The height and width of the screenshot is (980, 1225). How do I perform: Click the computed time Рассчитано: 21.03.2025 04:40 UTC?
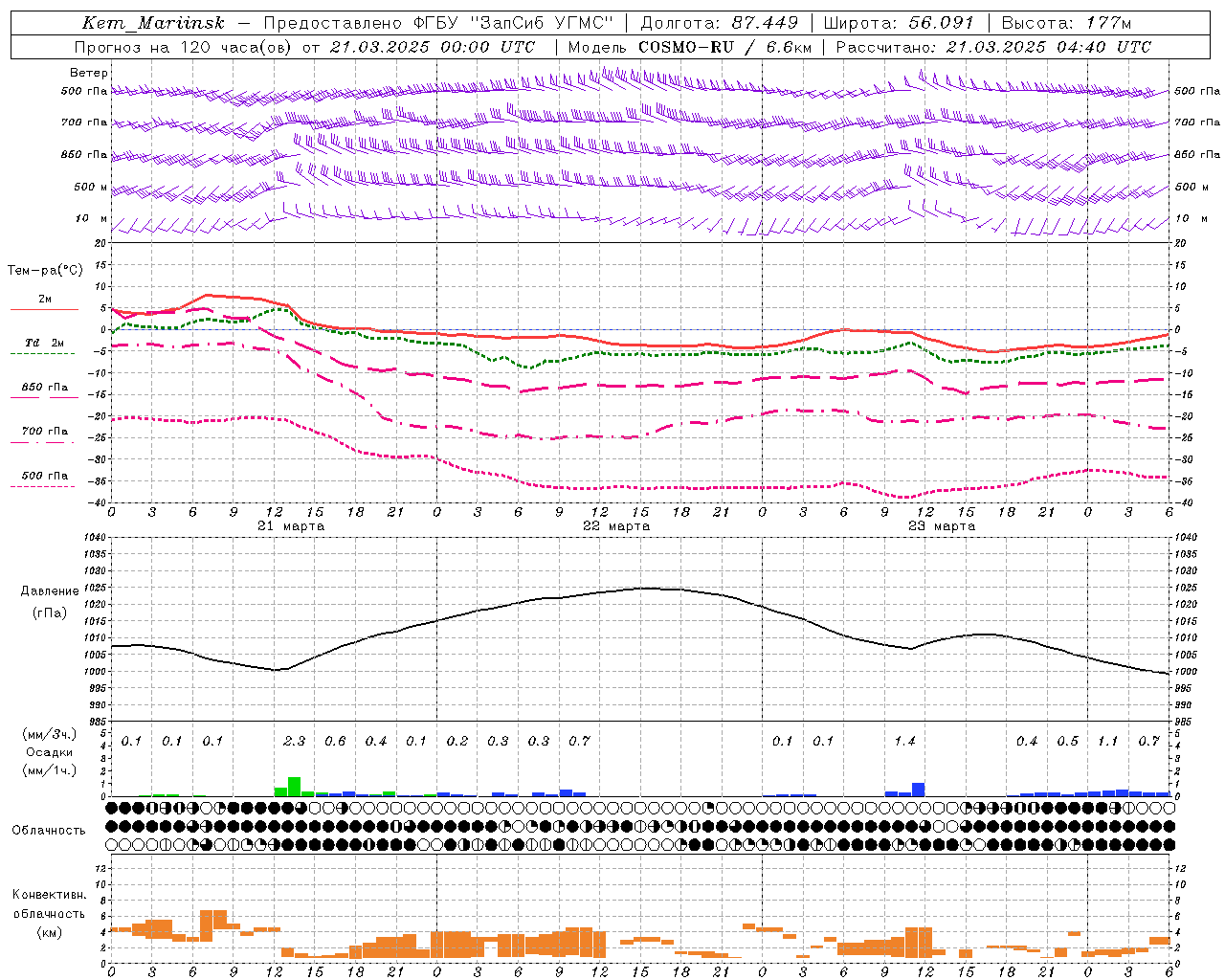click(993, 47)
